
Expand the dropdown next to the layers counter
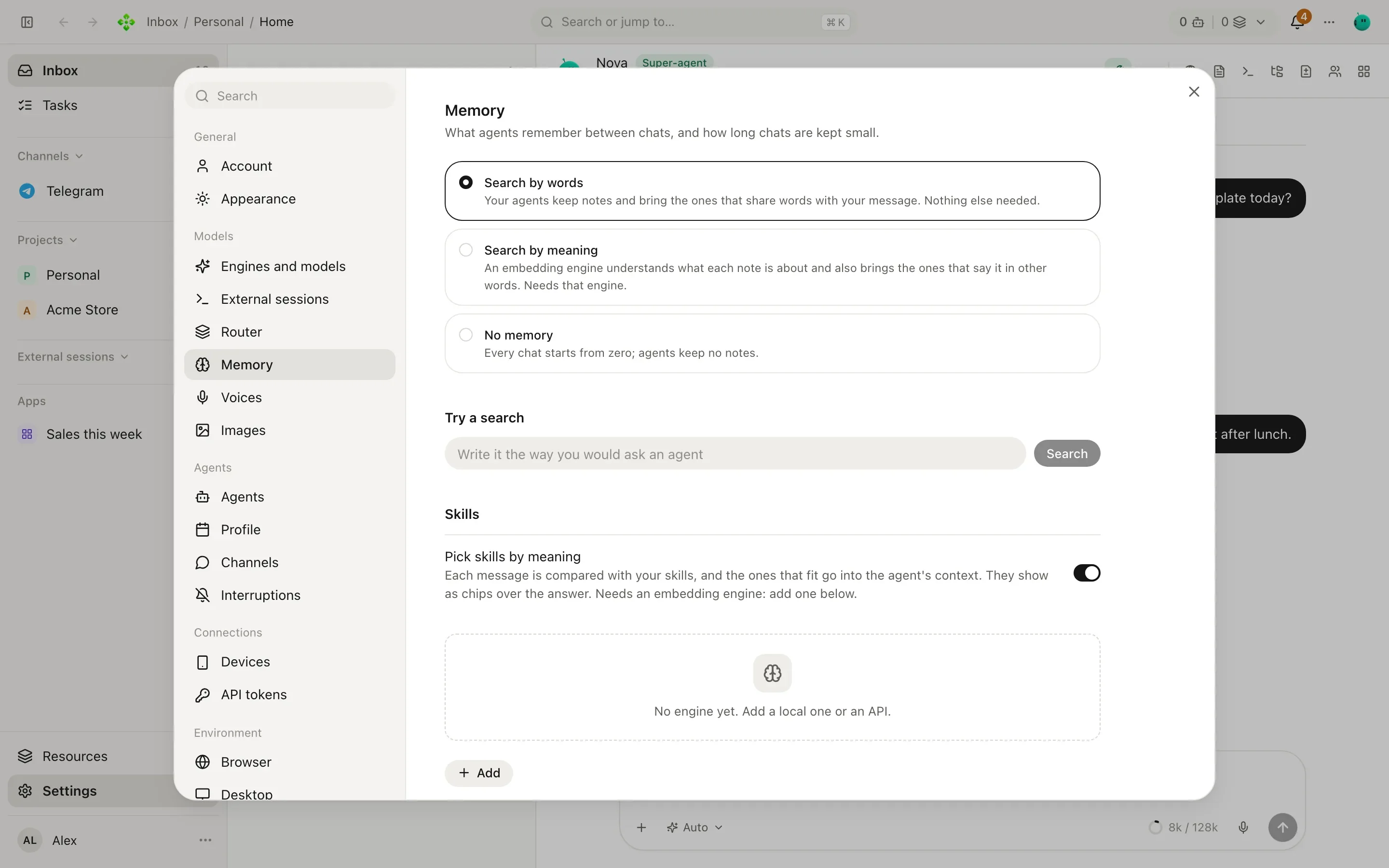[x=1260, y=22]
